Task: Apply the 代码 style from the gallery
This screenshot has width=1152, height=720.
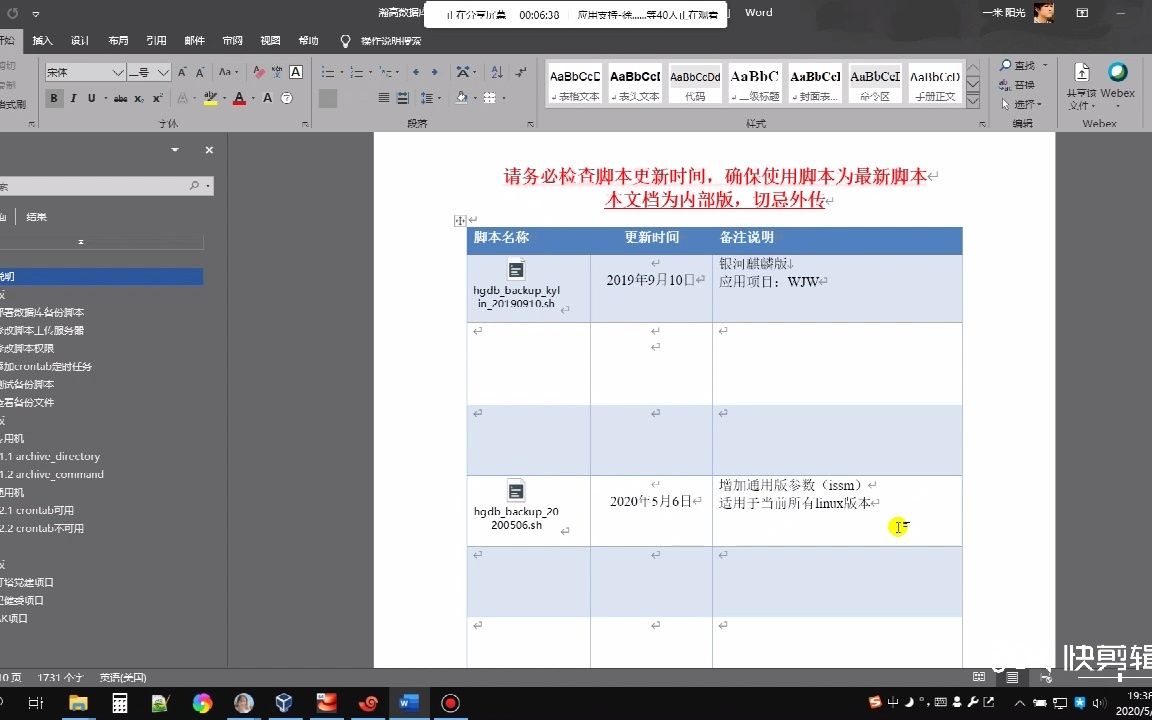Action: coord(694,84)
